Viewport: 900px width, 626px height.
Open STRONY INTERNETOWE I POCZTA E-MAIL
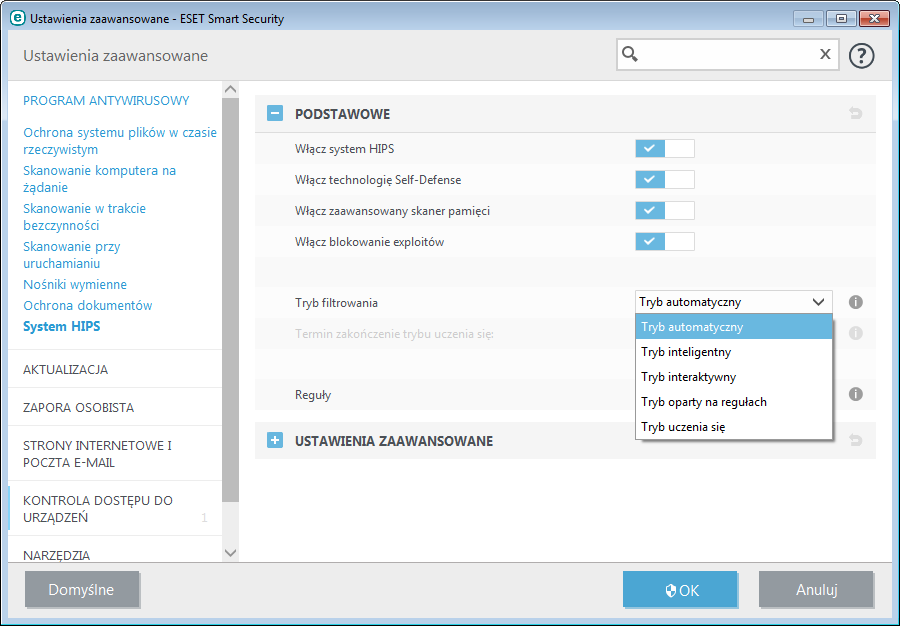[98, 454]
